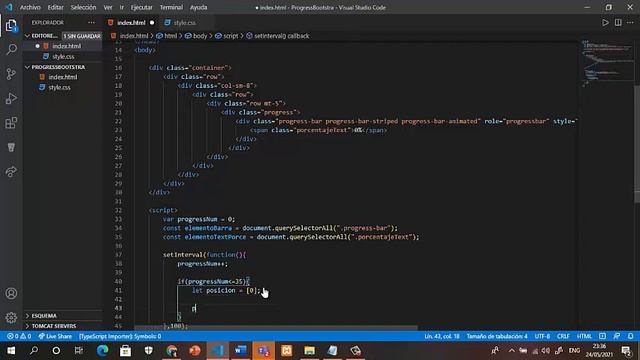This screenshot has width=640, height=360.
Task: Open Chrome from the taskbar
Action: tap(172, 351)
